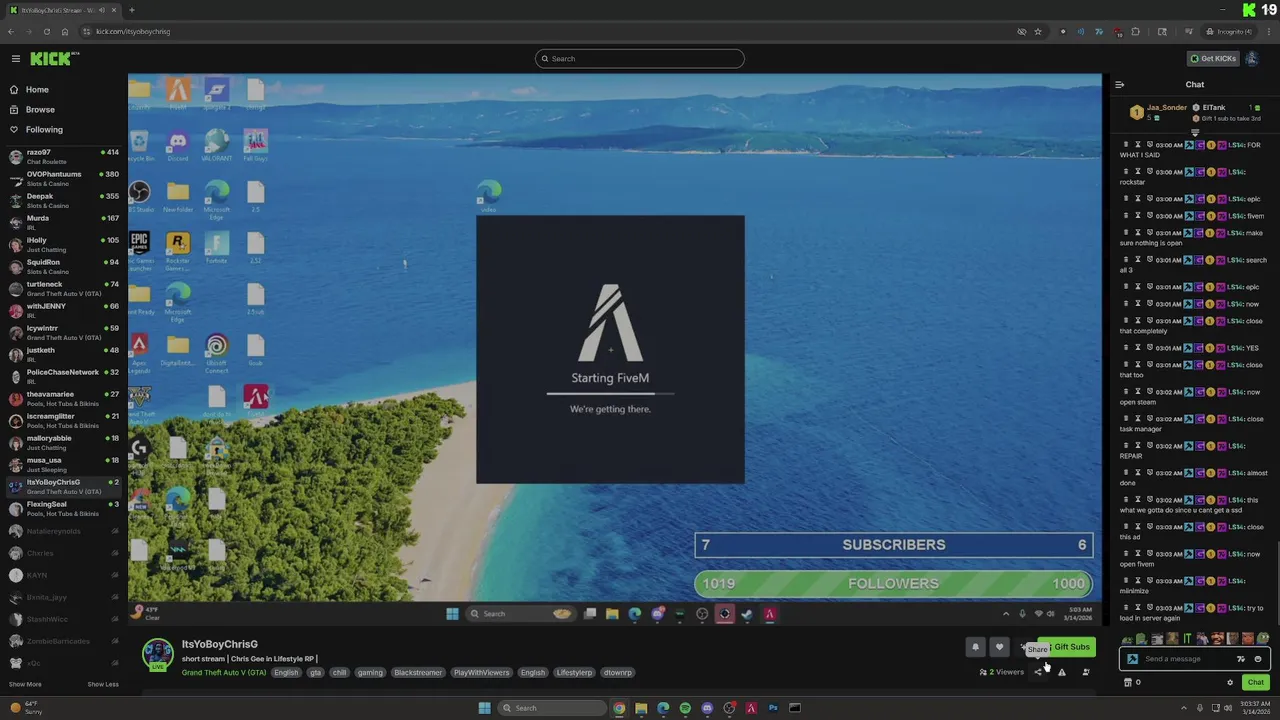Open Chrome from the taskbar
The image size is (1280, 720).
619,708
